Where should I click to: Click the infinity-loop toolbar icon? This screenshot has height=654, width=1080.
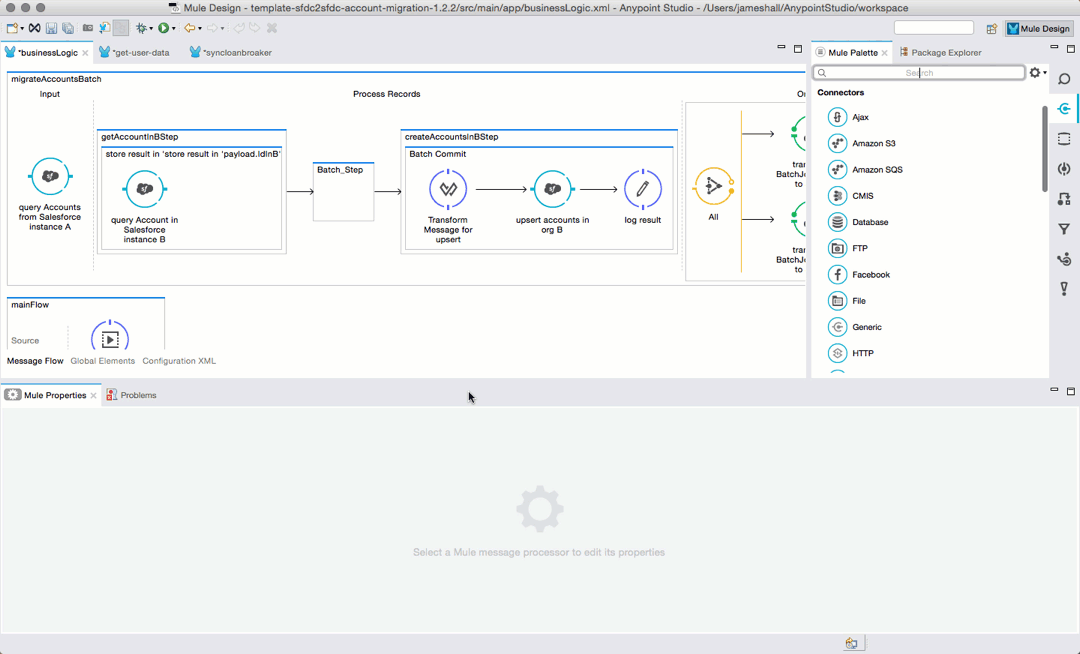pos(34,28)
